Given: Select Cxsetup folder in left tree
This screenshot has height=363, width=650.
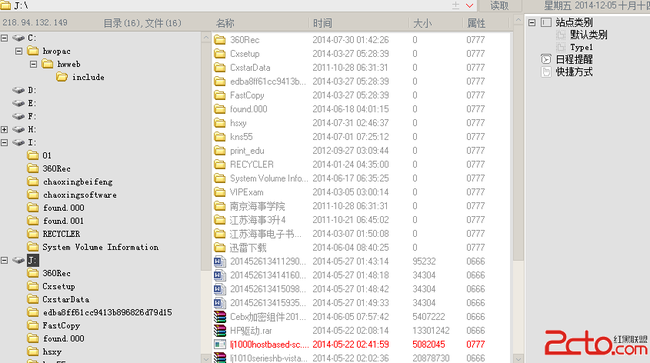Looking at the screenshot, I should point(59,286).
